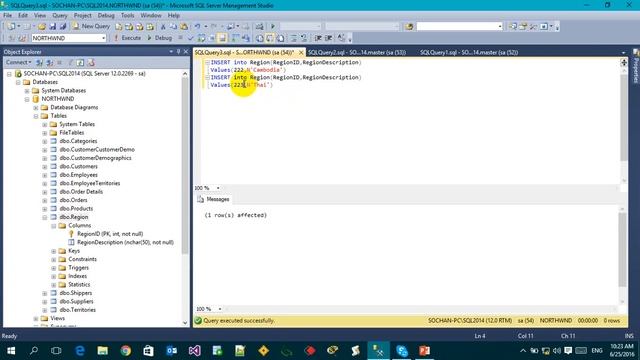Click the Undo icon
Viewport: 640px width, 360px height.
pos(198,26)
